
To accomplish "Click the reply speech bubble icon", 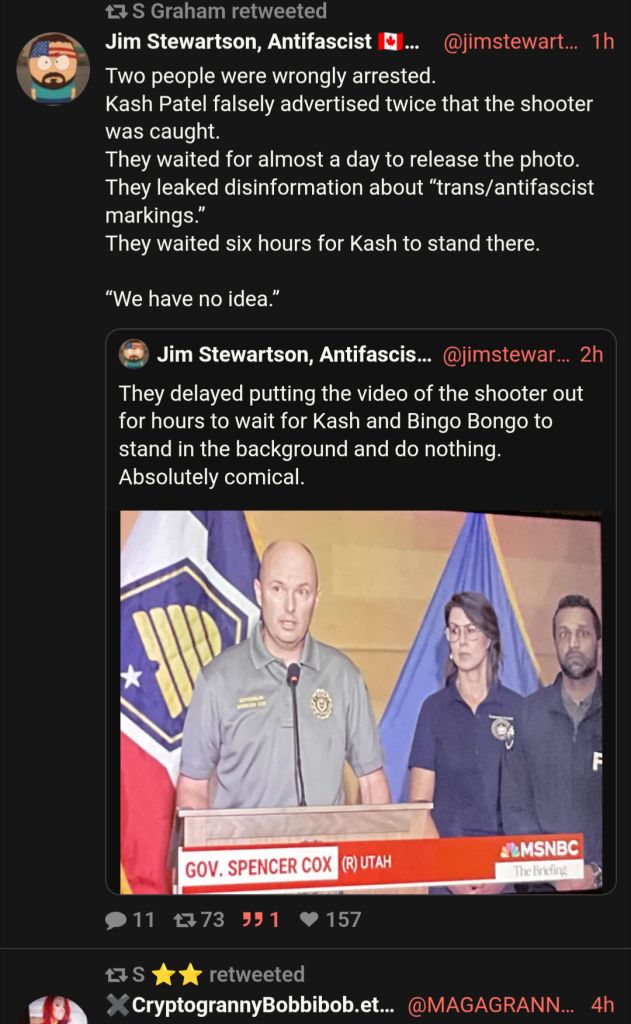I will [x=116, y=920].
